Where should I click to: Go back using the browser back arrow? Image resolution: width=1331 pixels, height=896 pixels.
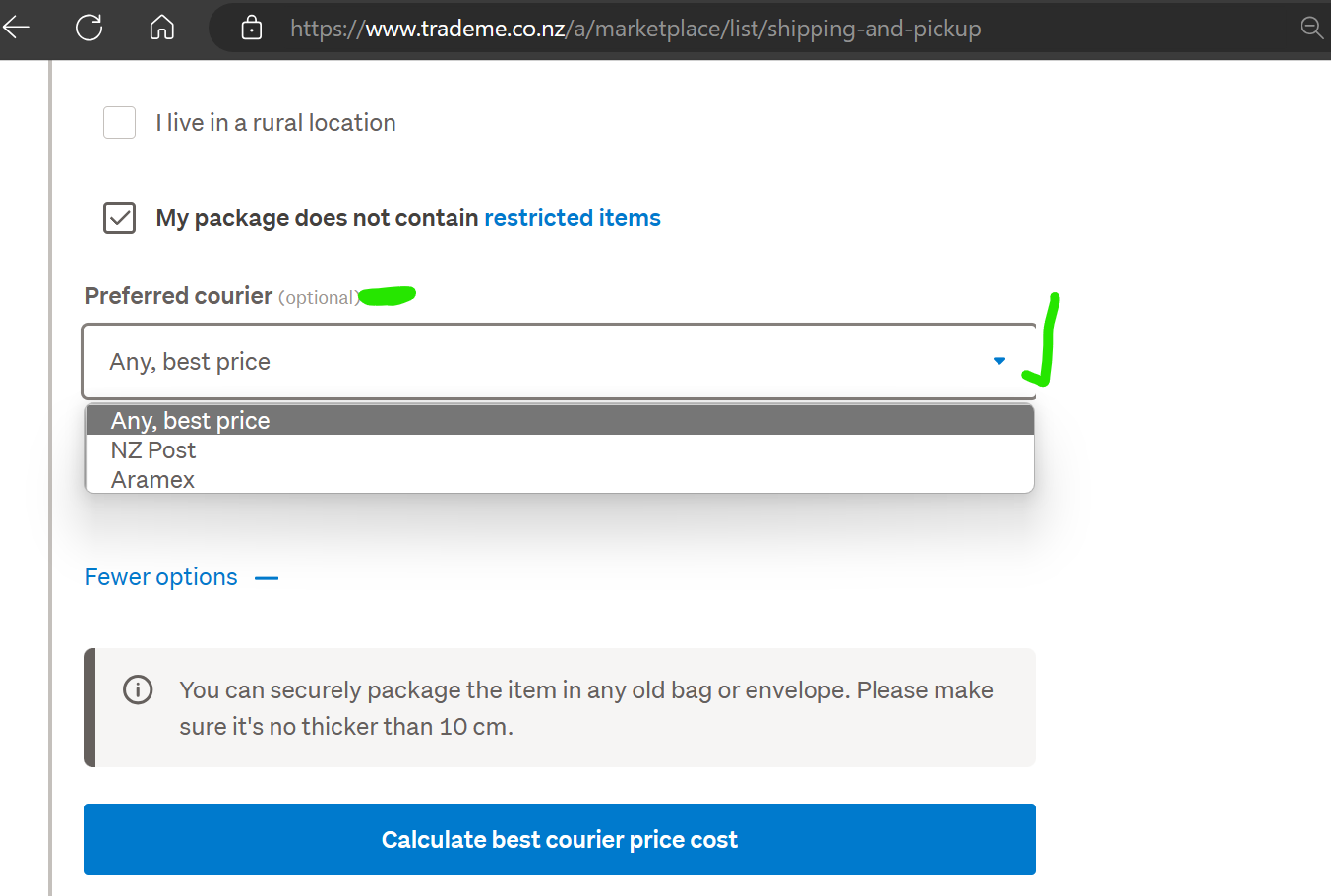point(17,28)
